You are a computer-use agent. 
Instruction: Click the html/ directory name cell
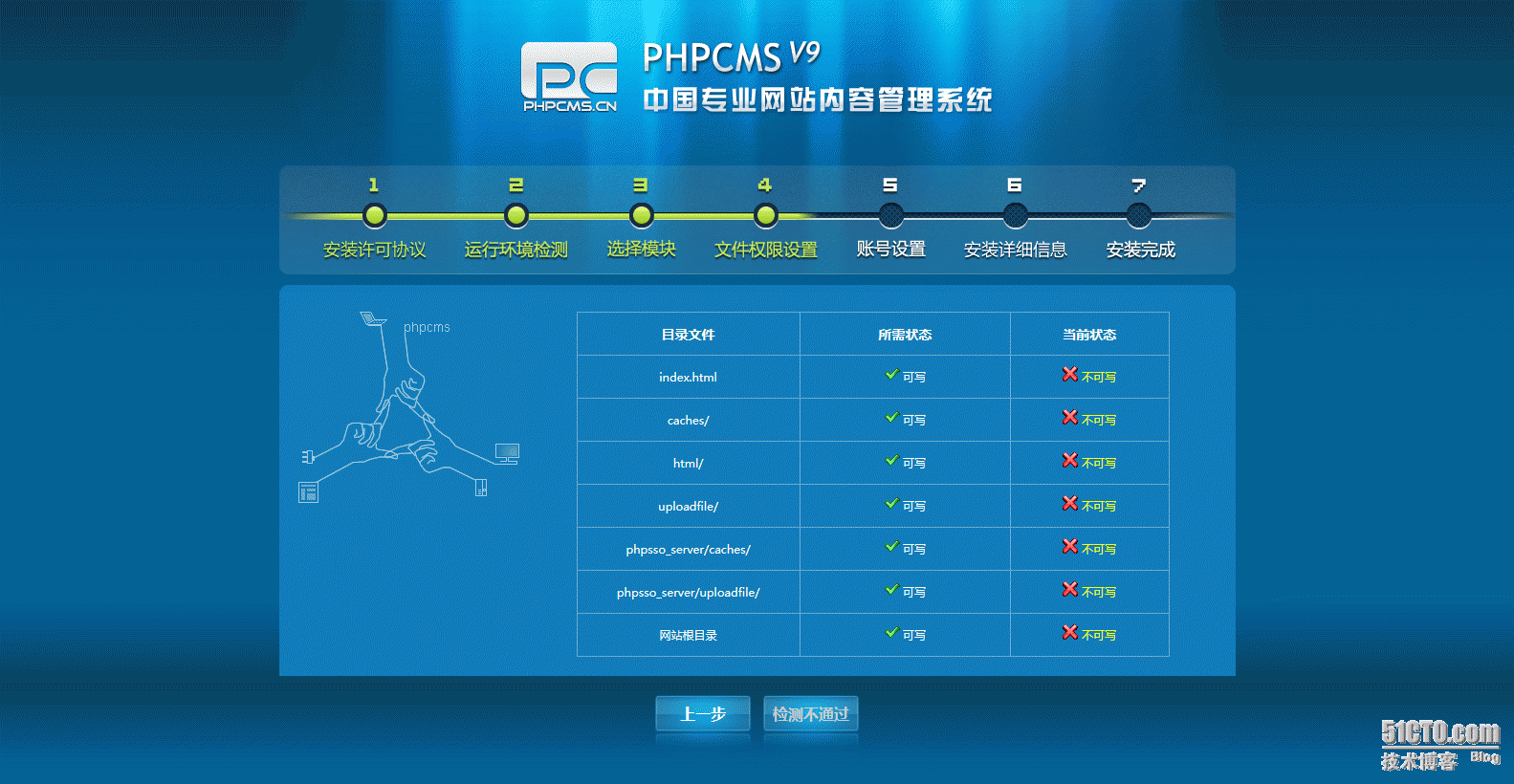pyautogui.click(x=689, y=464)
